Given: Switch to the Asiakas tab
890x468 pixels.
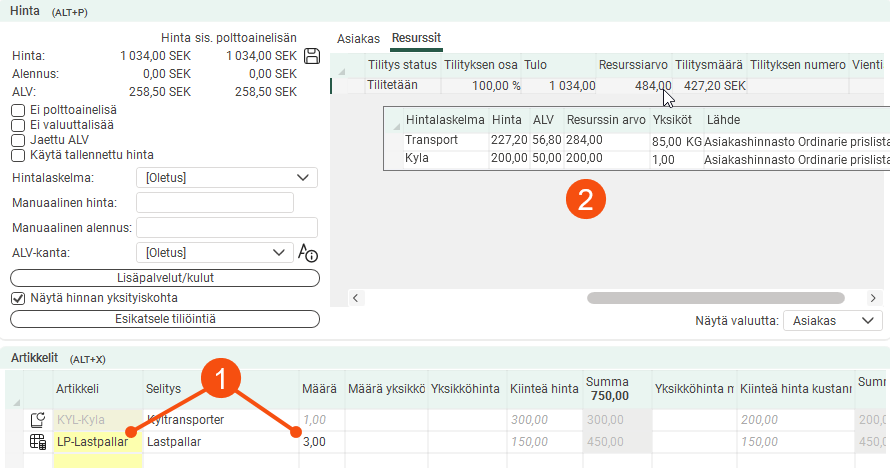Looking at the screenshot, I should pos(357,38).
